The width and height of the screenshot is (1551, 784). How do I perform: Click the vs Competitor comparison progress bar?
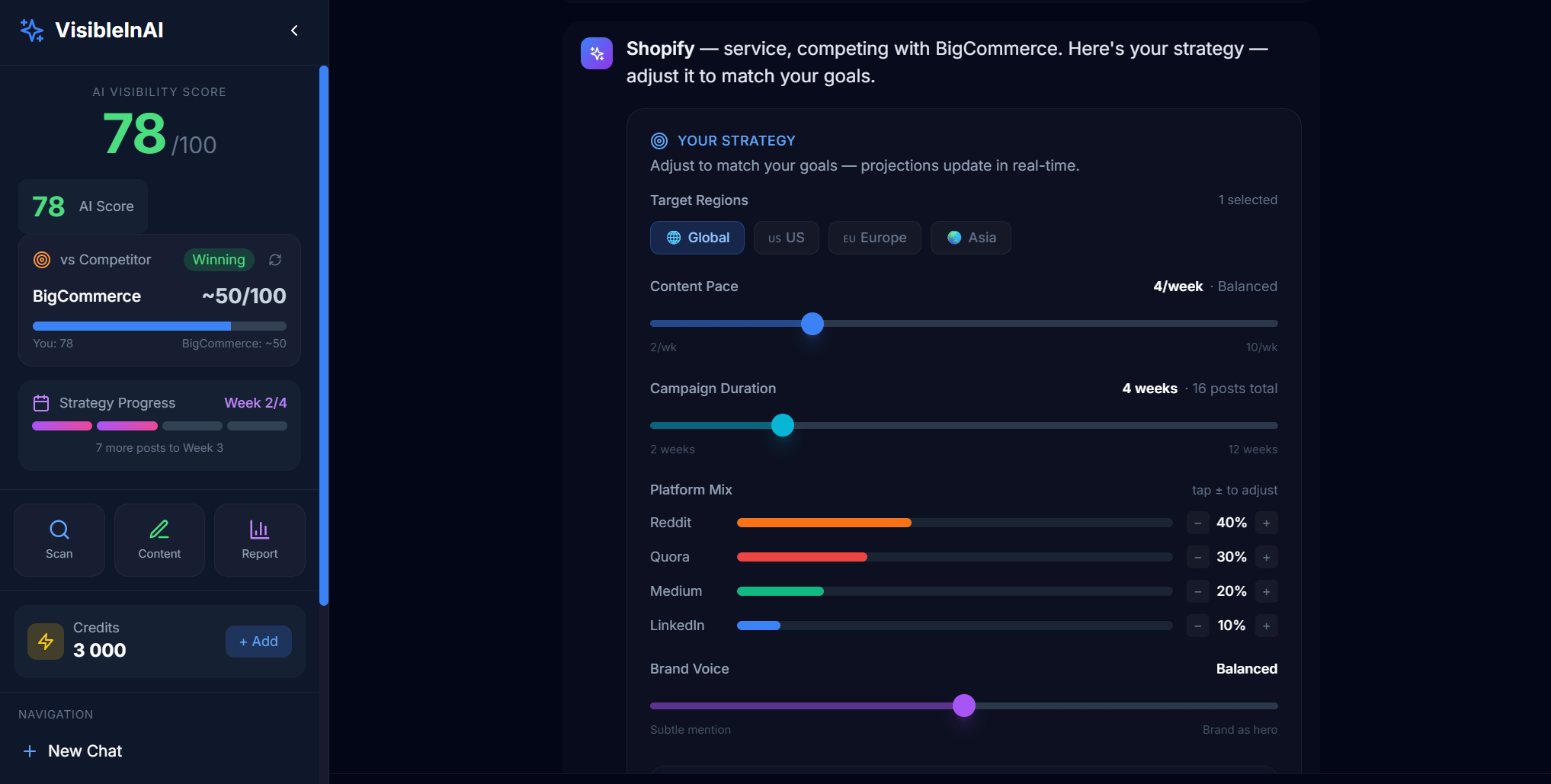click(159, 326)
